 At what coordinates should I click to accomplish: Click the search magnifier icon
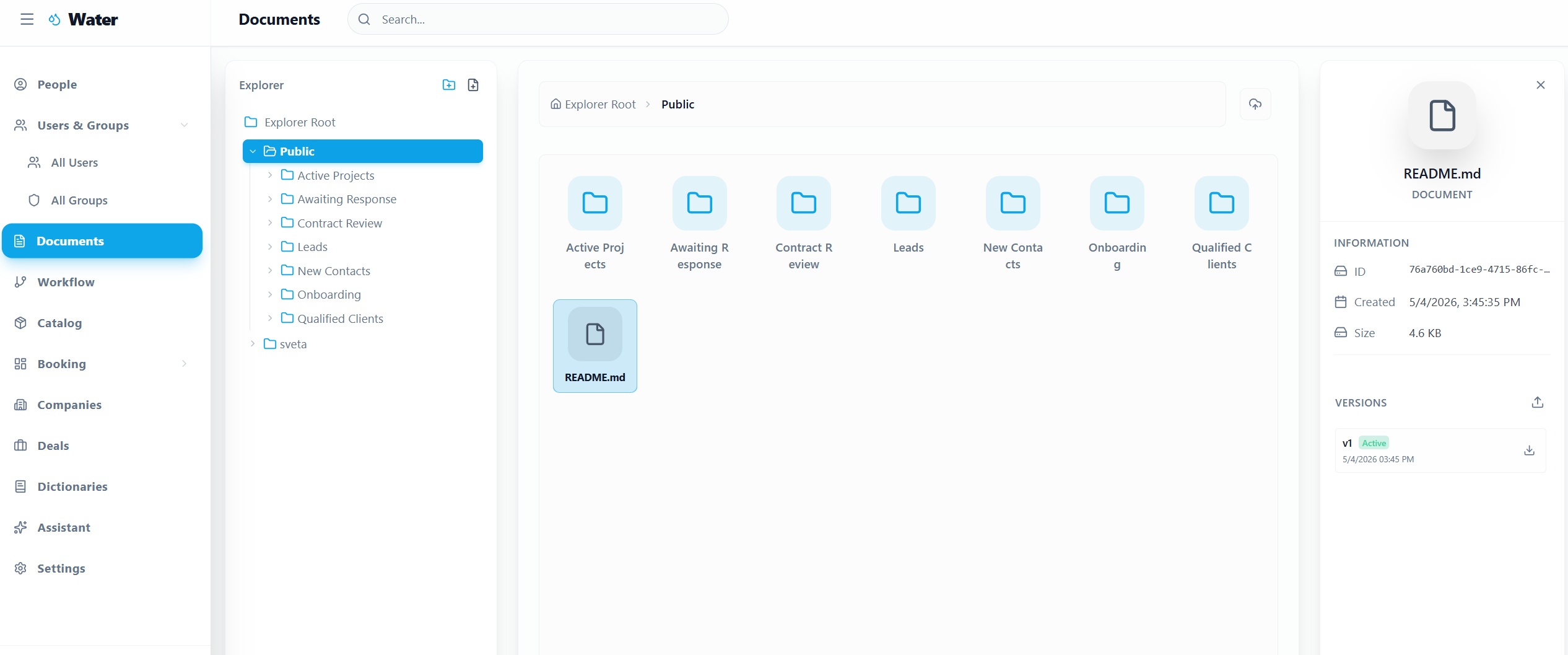pos(364,19)
